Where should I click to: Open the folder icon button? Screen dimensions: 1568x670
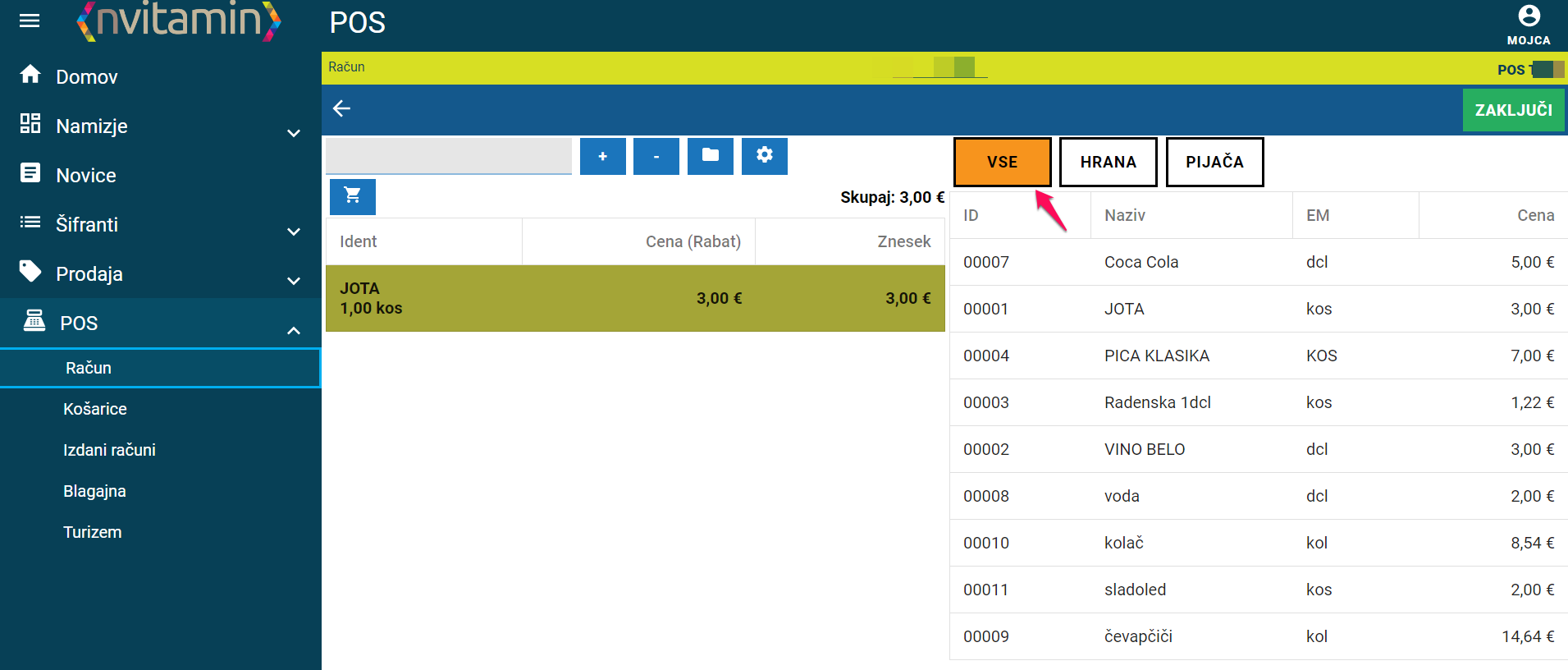point(710,156)
